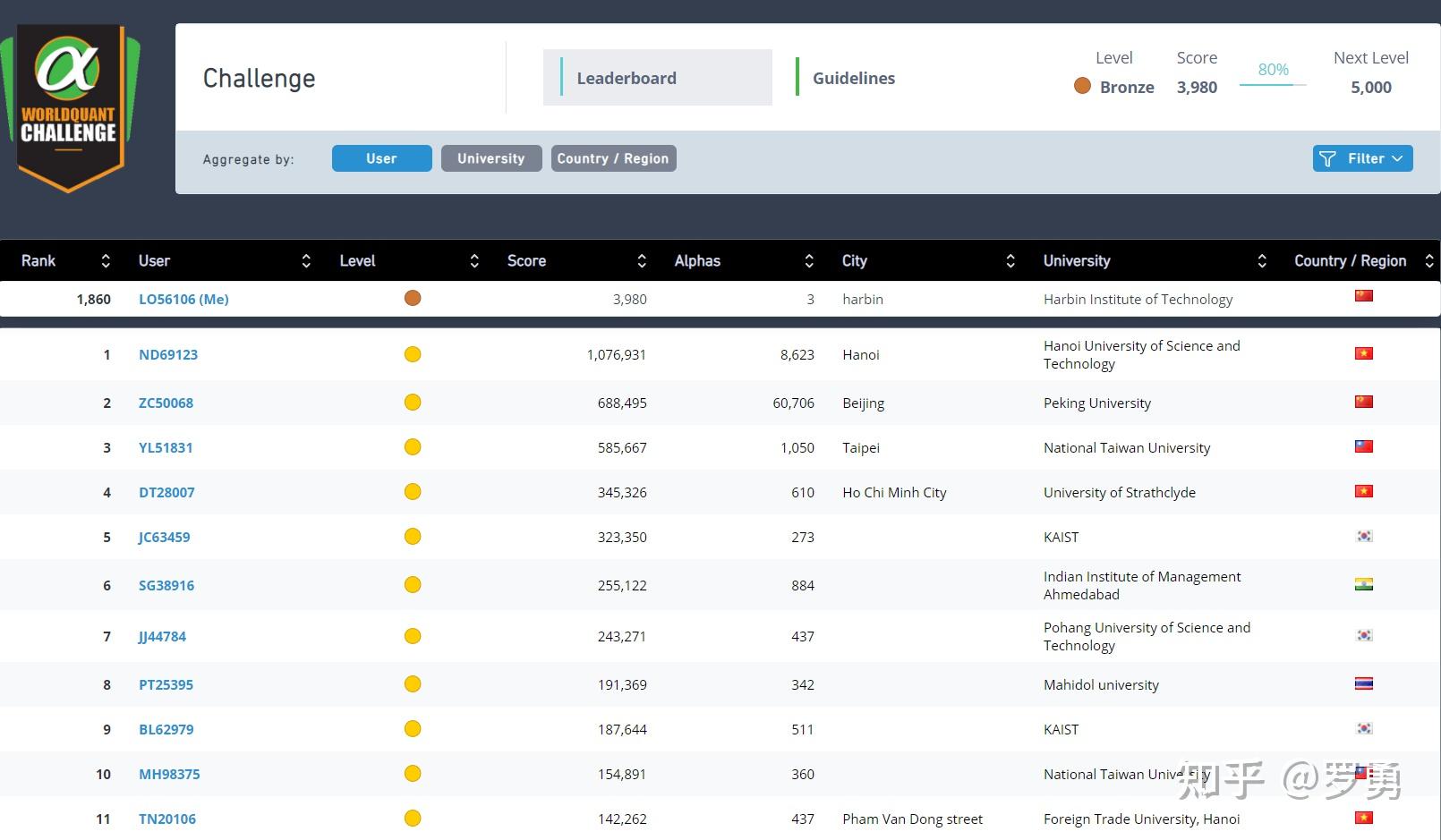1441x840 pixels.
Task: Aggregate leaderboard by User
Action: pos(381,158)
